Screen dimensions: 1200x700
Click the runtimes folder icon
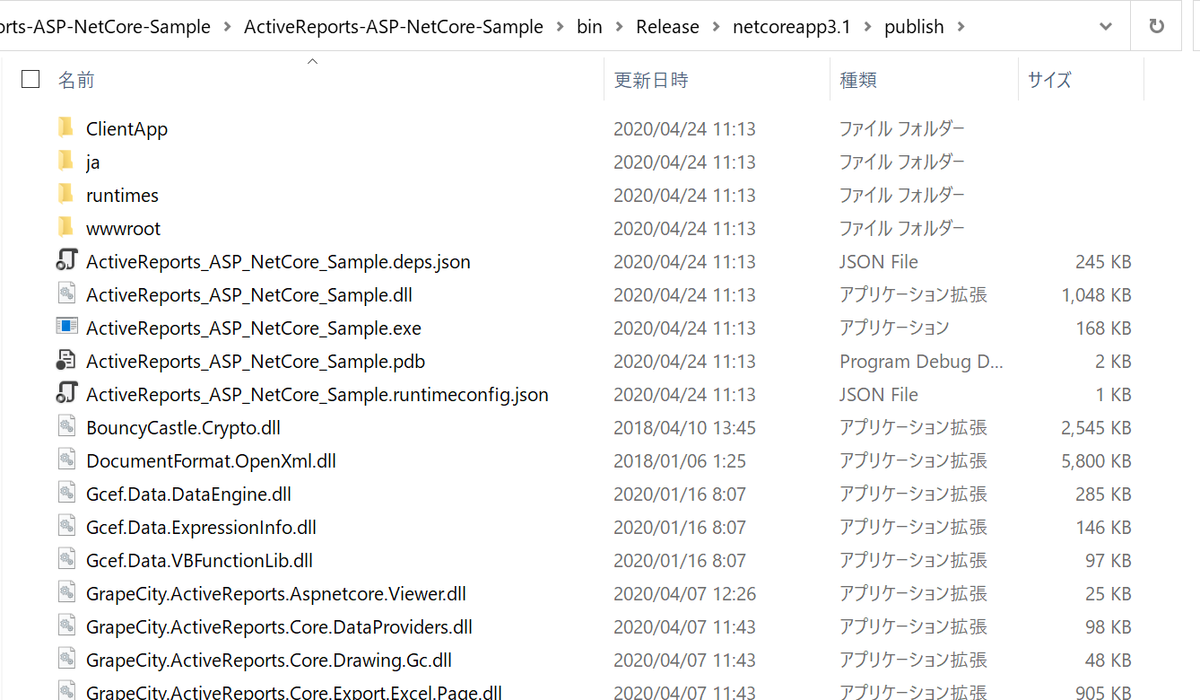click(x=65, y=193)
